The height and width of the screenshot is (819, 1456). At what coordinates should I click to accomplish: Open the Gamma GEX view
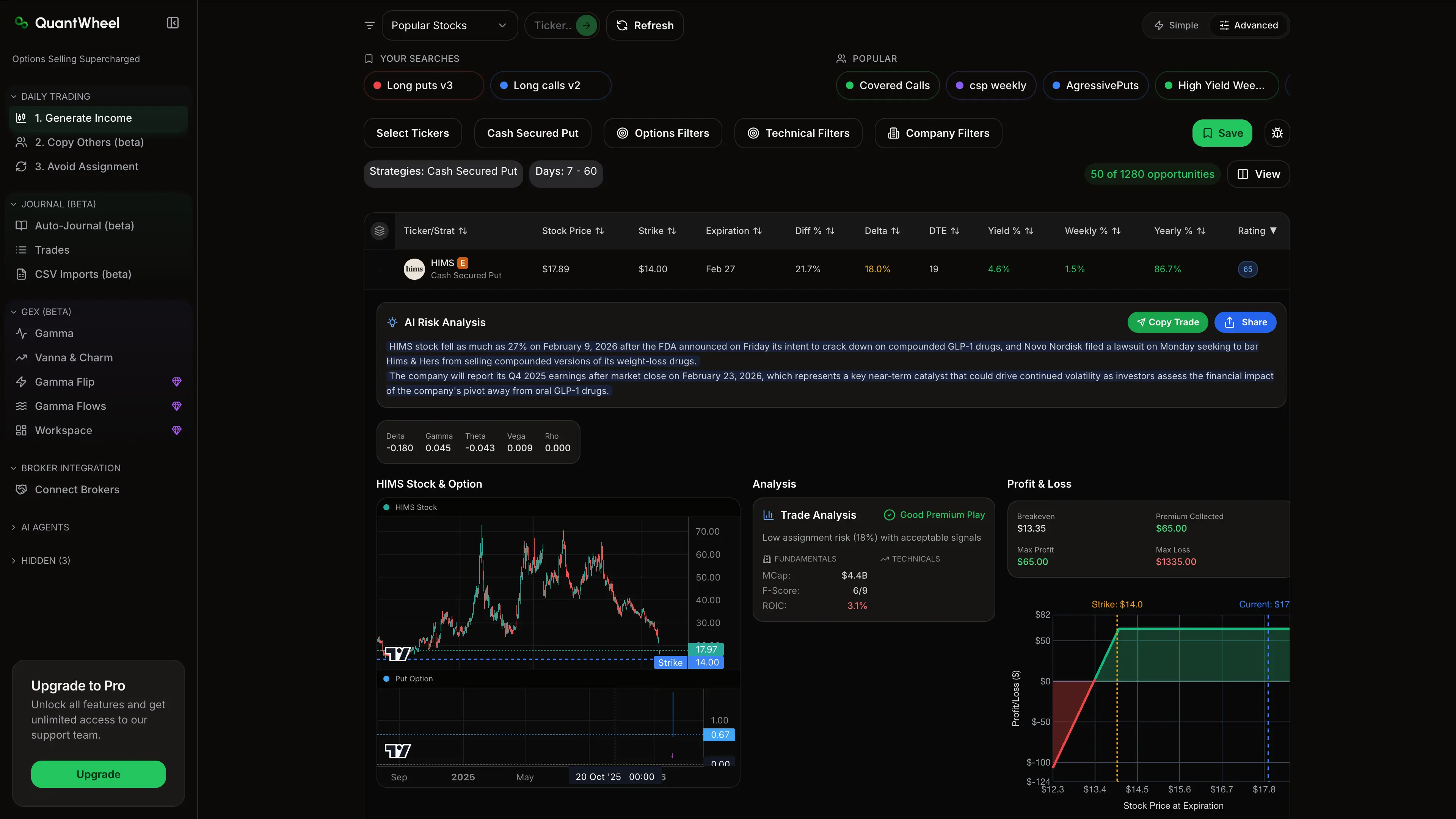(99, 334)
